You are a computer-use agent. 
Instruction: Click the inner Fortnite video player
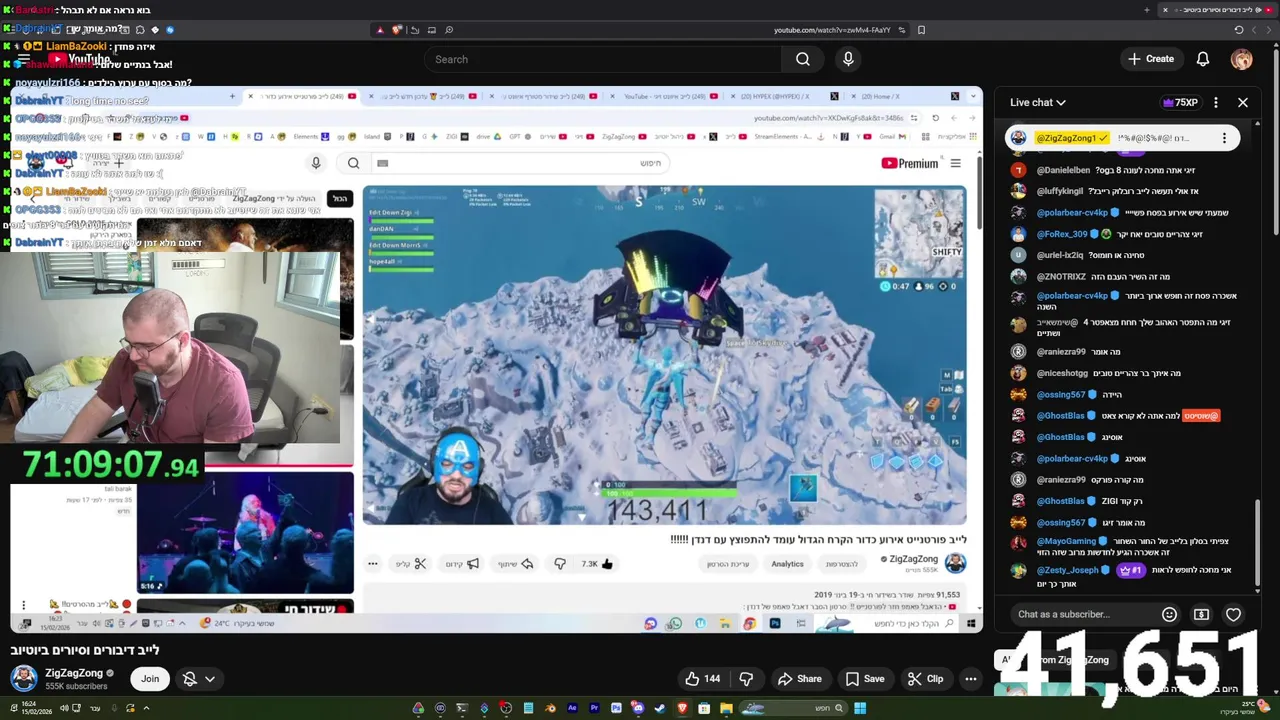665,355
